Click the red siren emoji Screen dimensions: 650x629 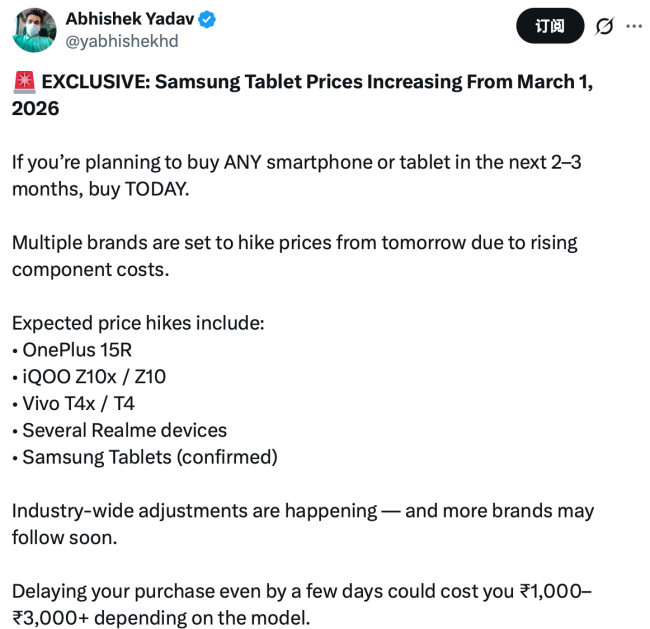coord(23,82)
